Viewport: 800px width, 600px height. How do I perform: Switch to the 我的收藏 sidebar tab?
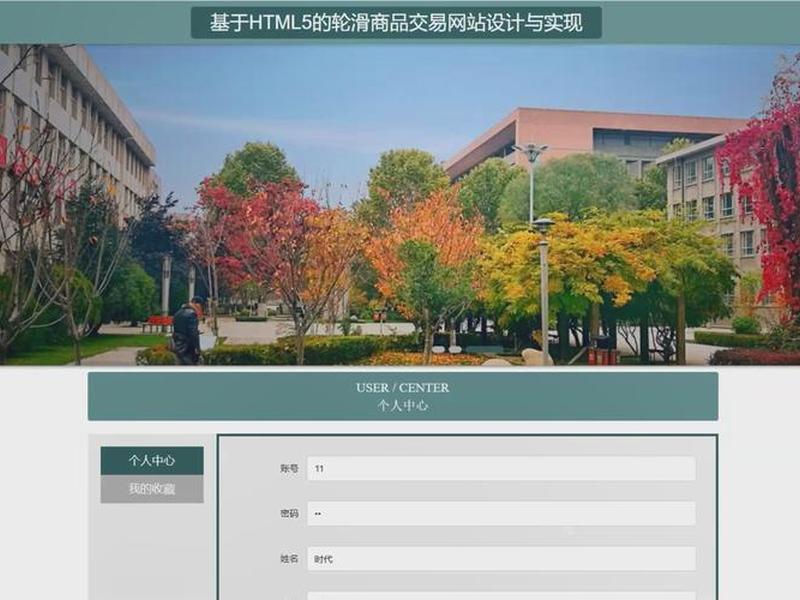tap(152, 489)
